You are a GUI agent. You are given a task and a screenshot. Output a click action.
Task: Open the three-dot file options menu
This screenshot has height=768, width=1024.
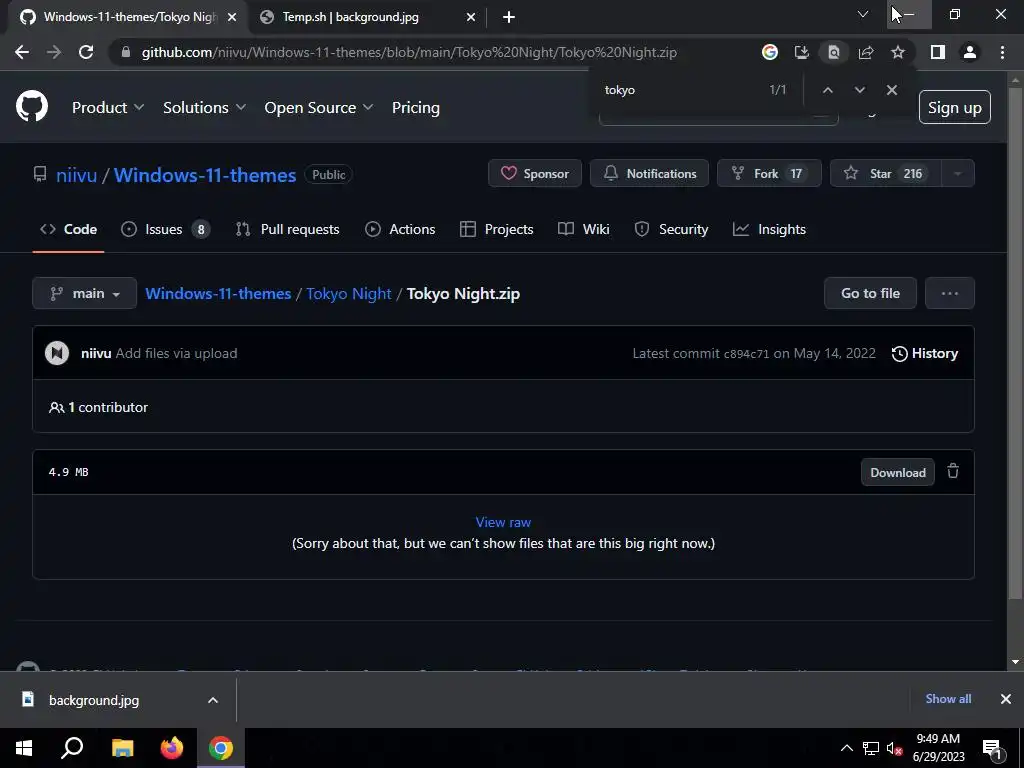(x=950, y=293)
